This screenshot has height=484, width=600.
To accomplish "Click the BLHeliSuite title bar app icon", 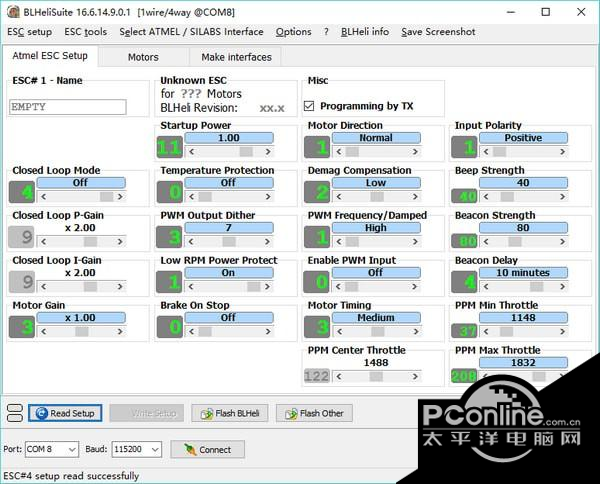I will (x=13, y=12).
